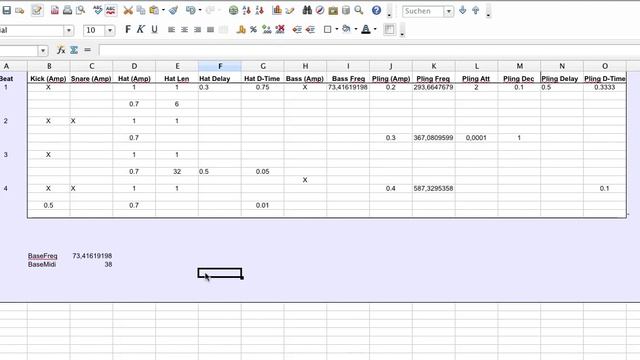640x360 pixels.
Task: Open the font name dropdown arrow
Action: [x=69, y=30]
